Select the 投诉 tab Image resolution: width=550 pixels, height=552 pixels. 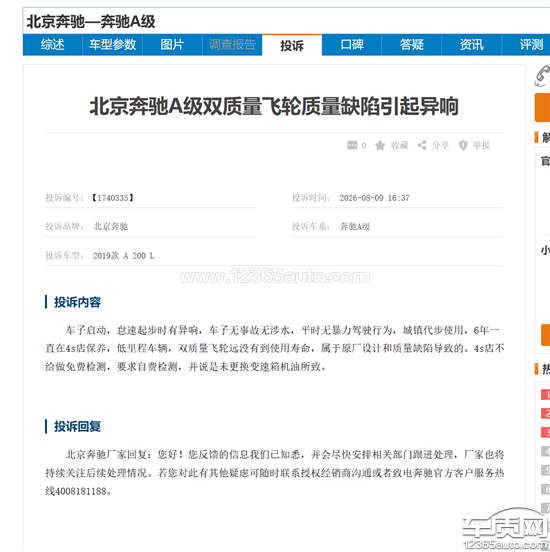tap(292, 45)
